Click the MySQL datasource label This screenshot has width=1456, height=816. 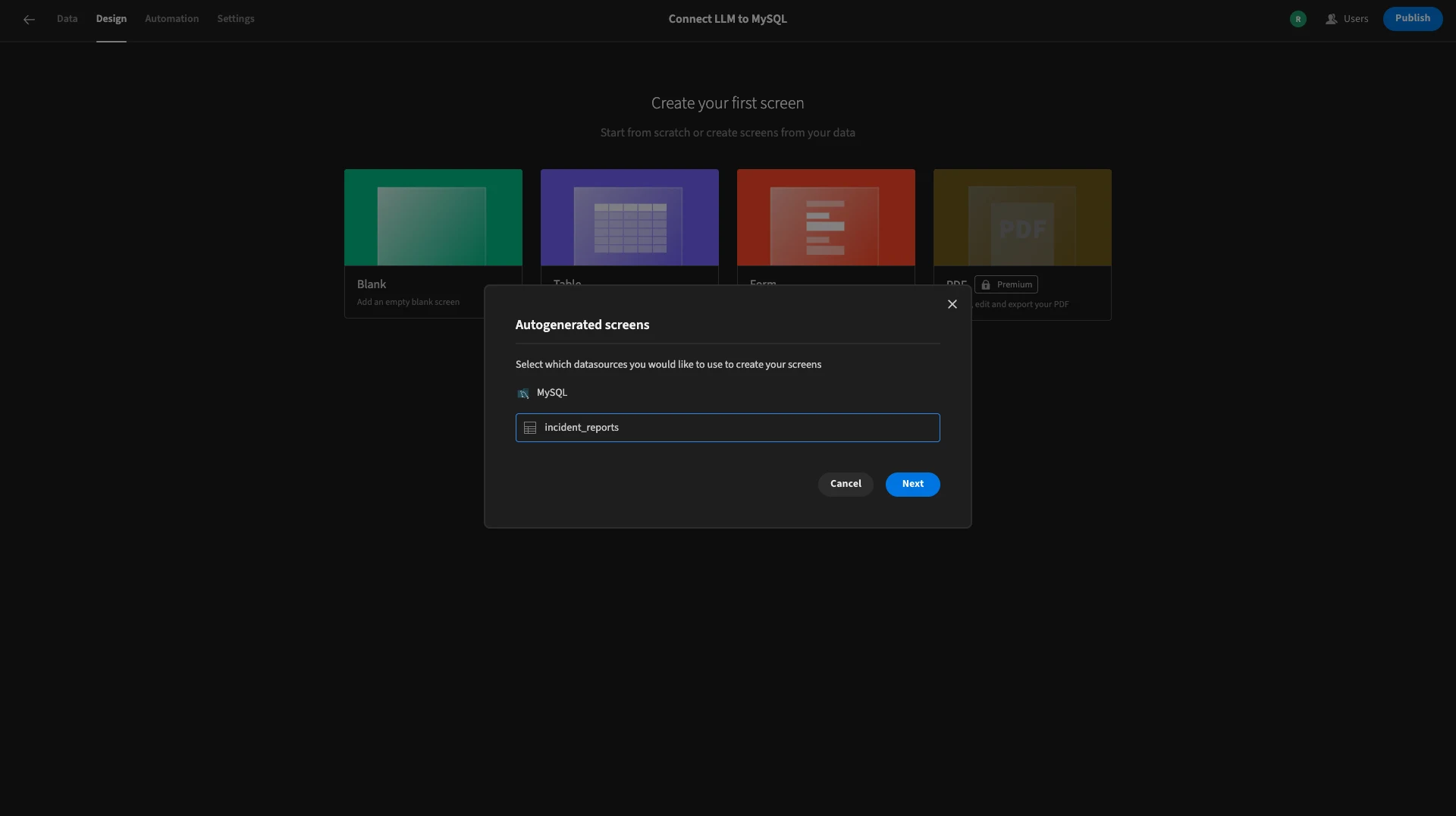coord(551,393)
